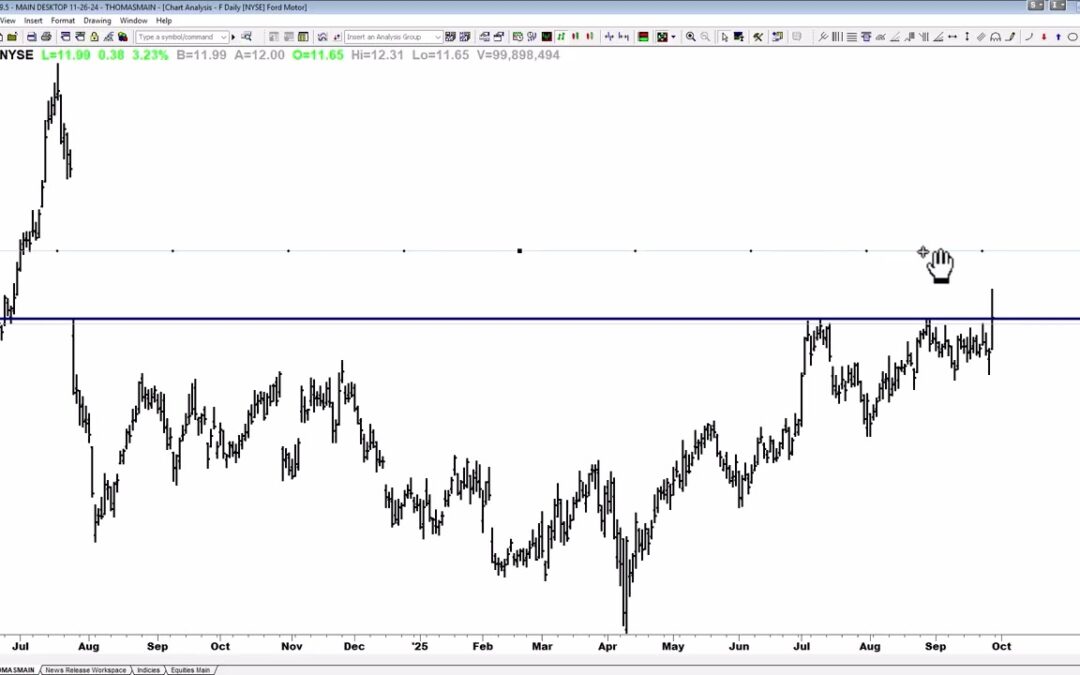Screen dimensions: 1080x675
Task: Select the pointer arrow tool
Action: tap(725, 36)
